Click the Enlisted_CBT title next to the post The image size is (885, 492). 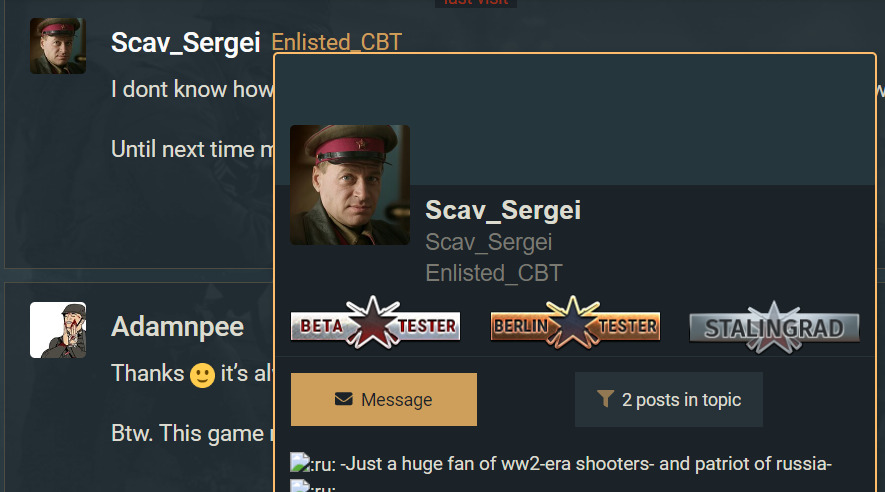(337, 42)
